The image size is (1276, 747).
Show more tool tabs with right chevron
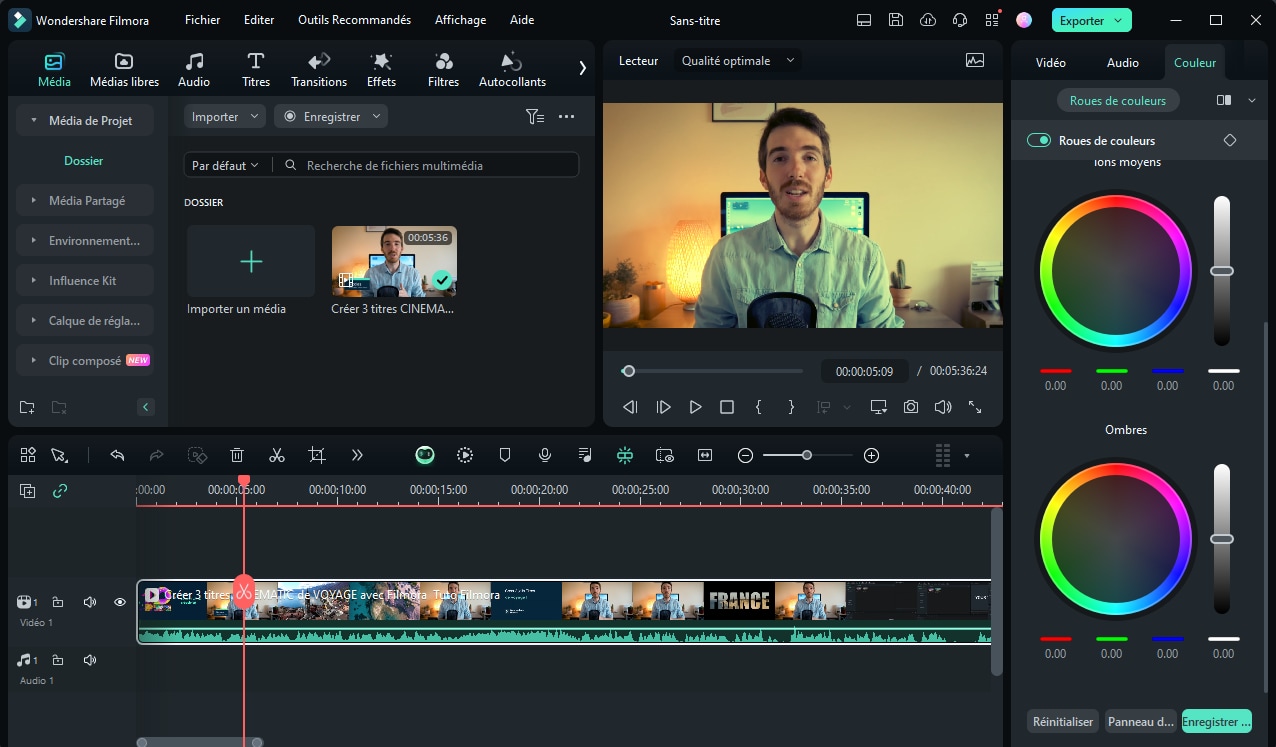click(582, 68)
